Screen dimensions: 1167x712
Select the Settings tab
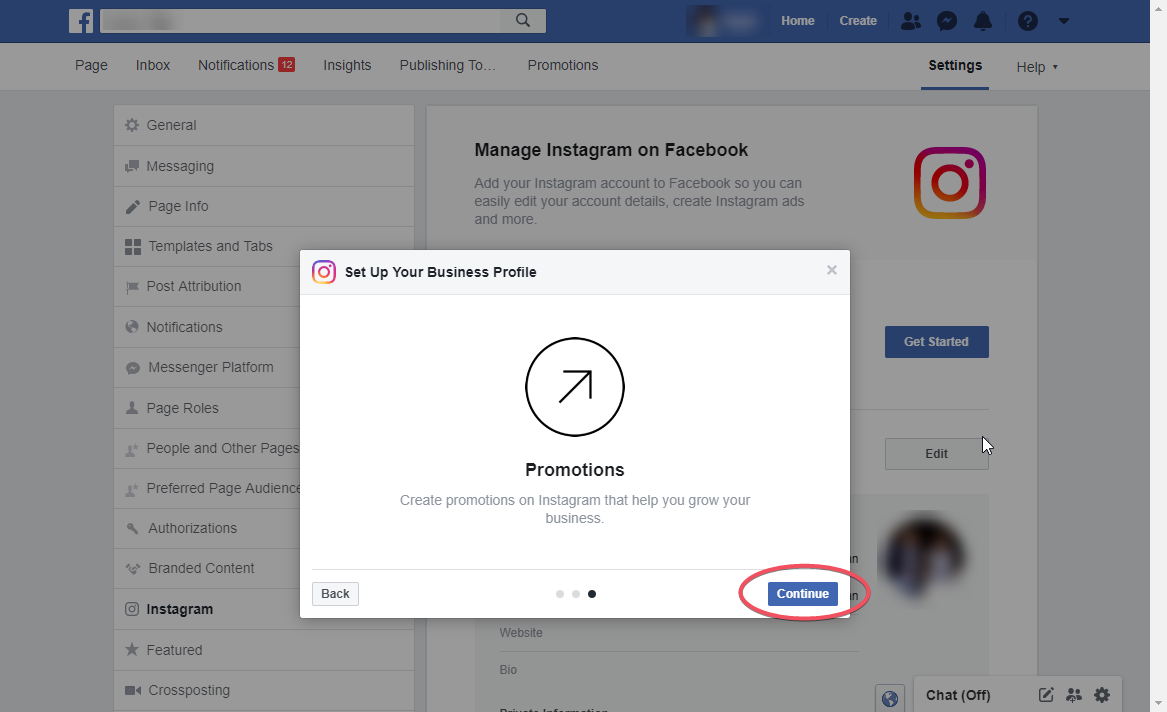(955, 65)
